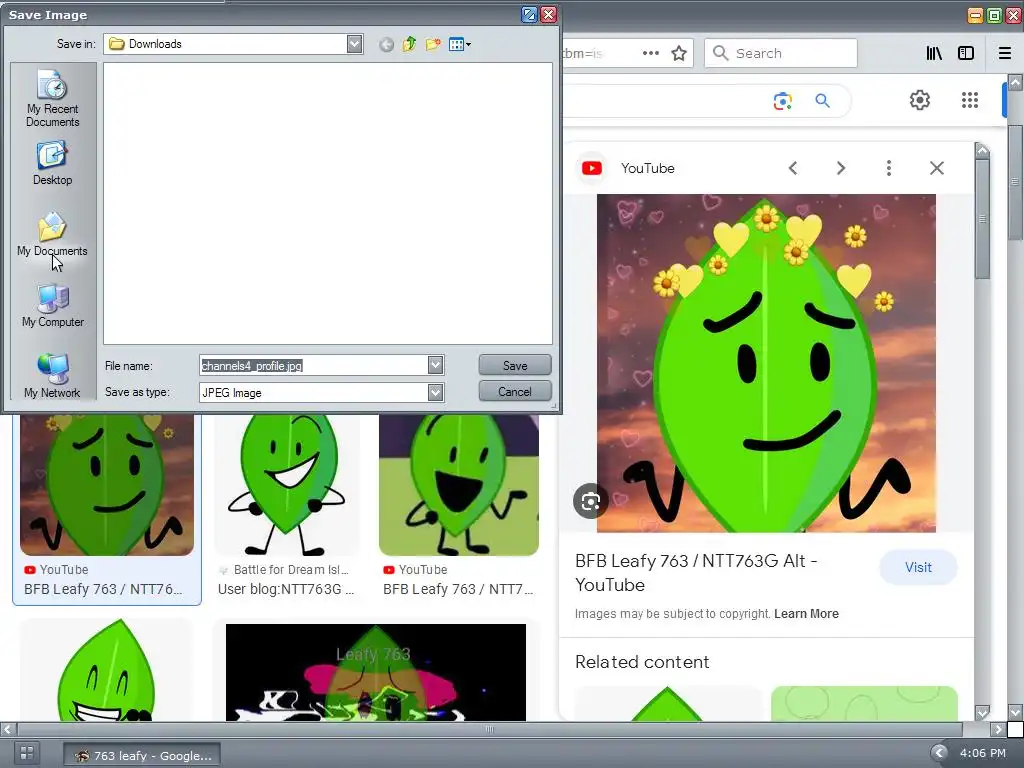Viewport: 1024px width, 768px height.
Task: Go up one folder level
Action: pyautogui.click(x=409, y=44)
